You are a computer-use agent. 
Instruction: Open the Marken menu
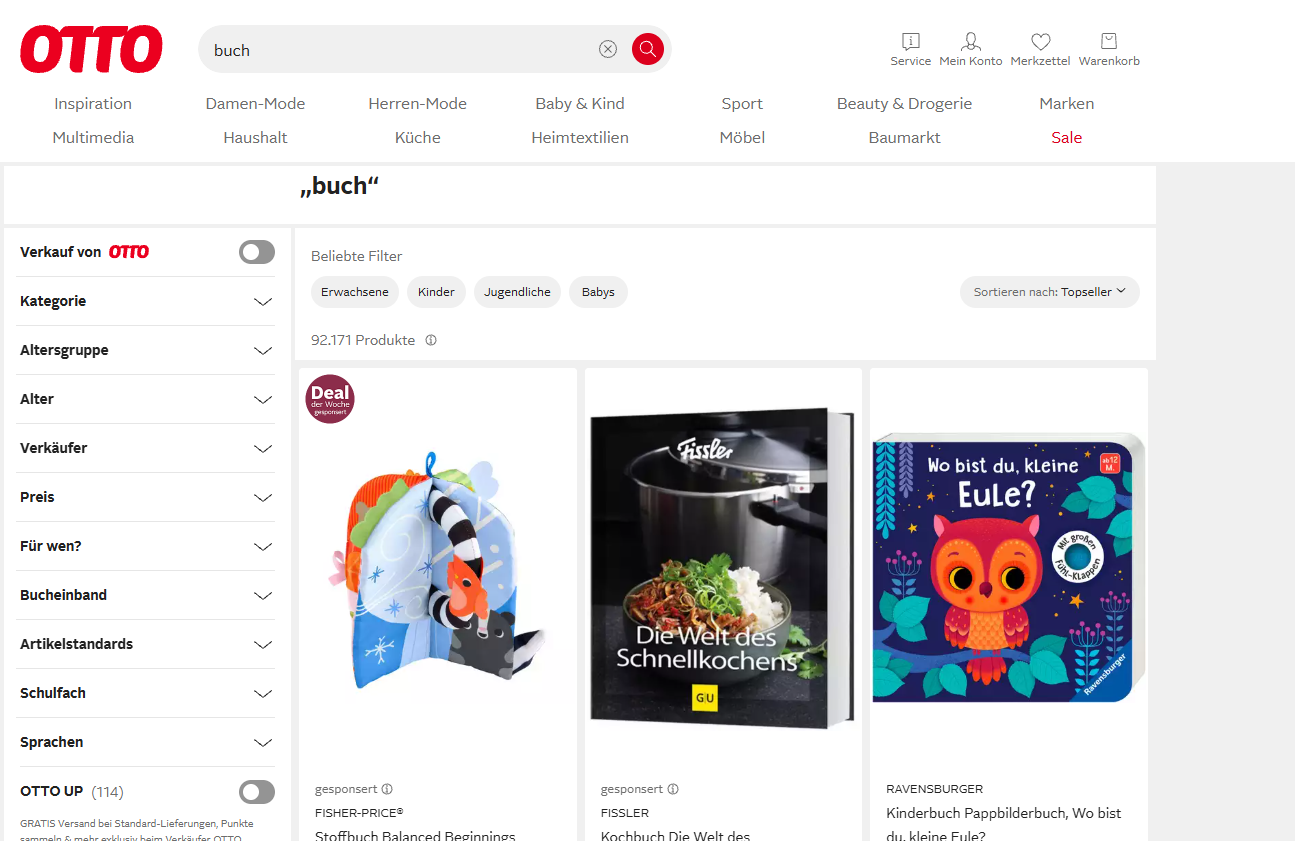coord(1067,104)
